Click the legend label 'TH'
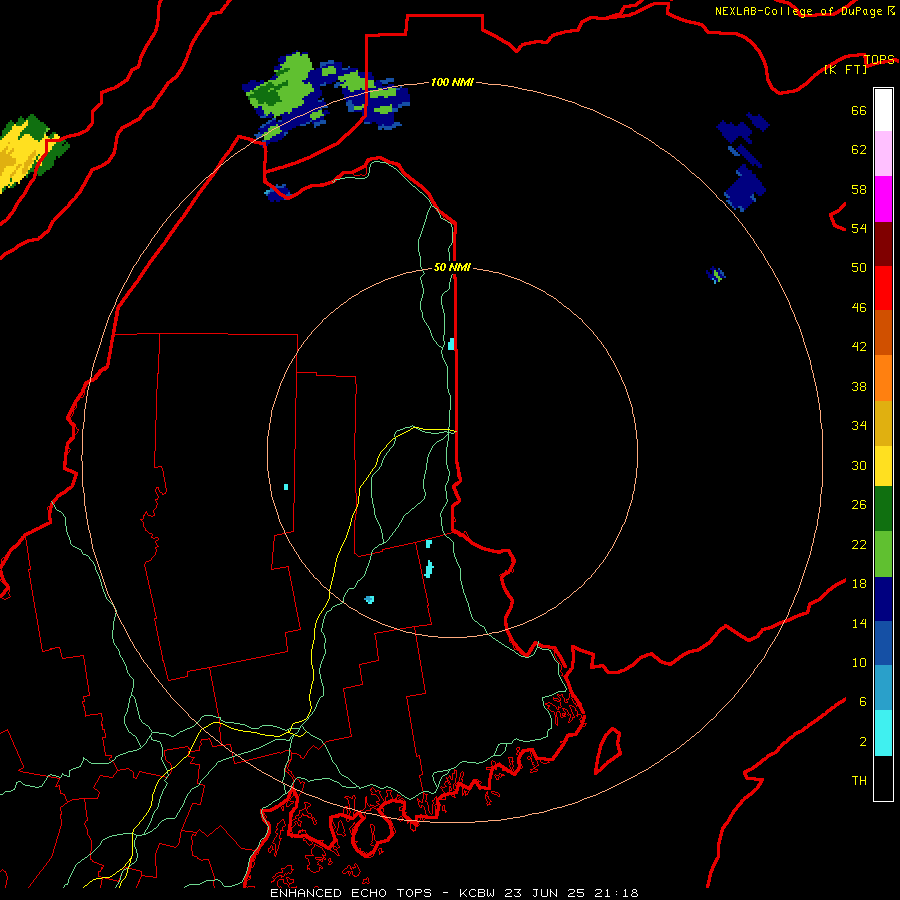The height and width of the screenshot is (900, 900). coord(859,781)
